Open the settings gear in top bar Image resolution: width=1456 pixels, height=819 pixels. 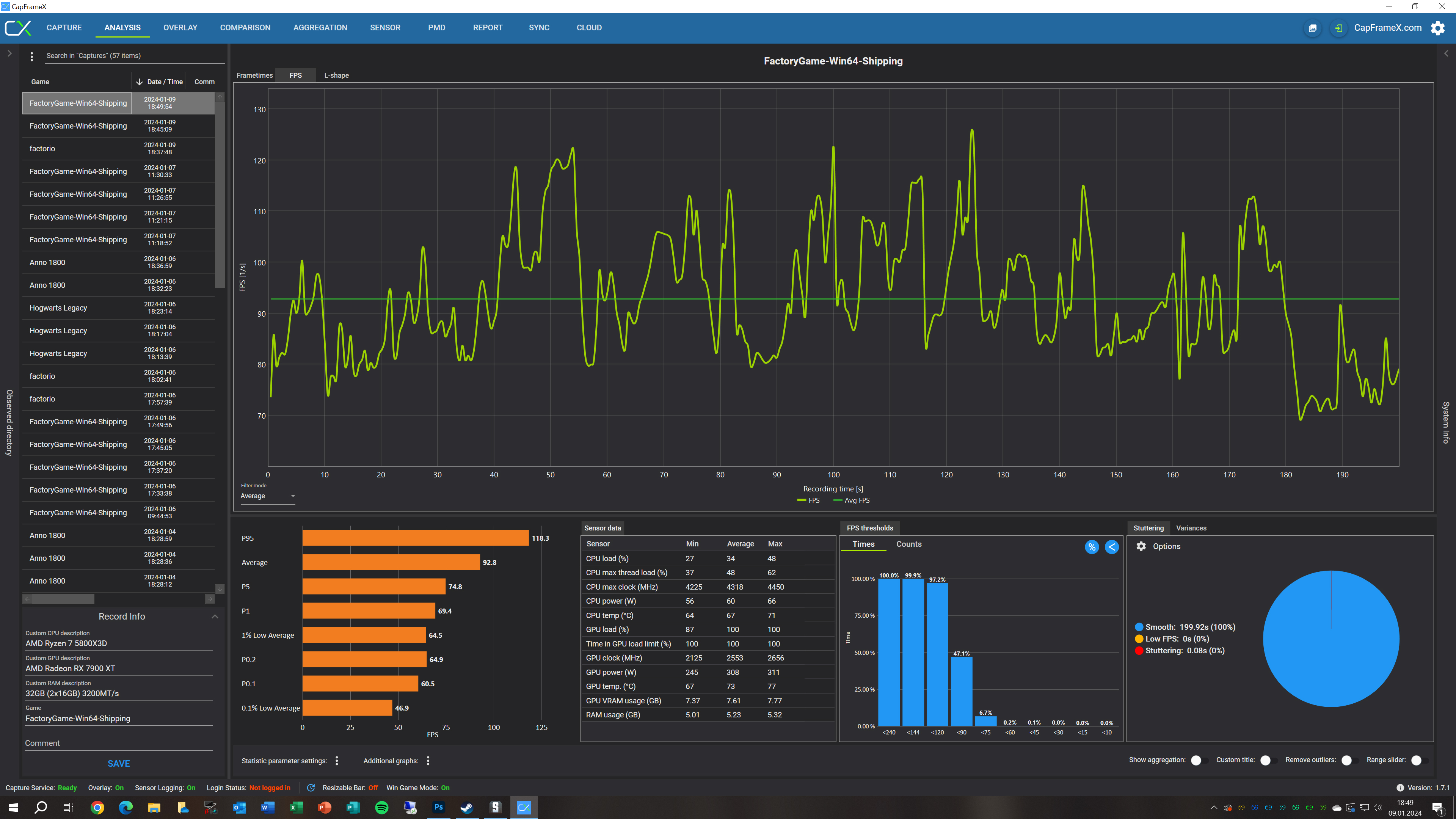pos(1437,28)
